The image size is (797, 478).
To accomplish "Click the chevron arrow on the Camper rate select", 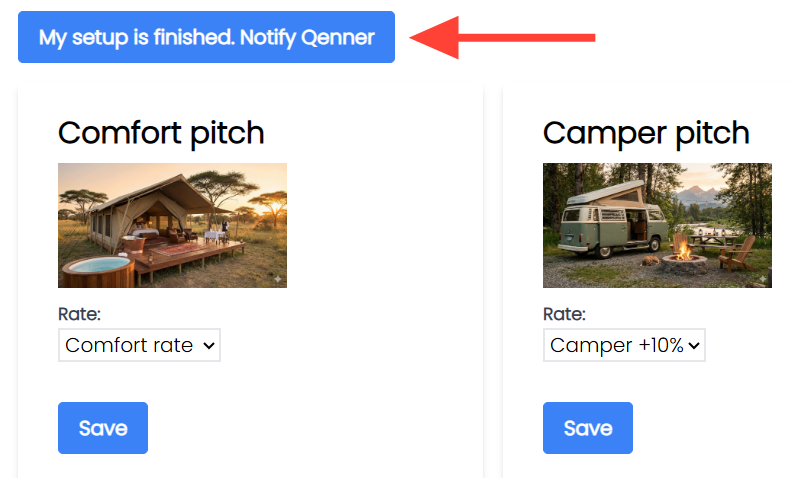I will (x=695, y=345).
